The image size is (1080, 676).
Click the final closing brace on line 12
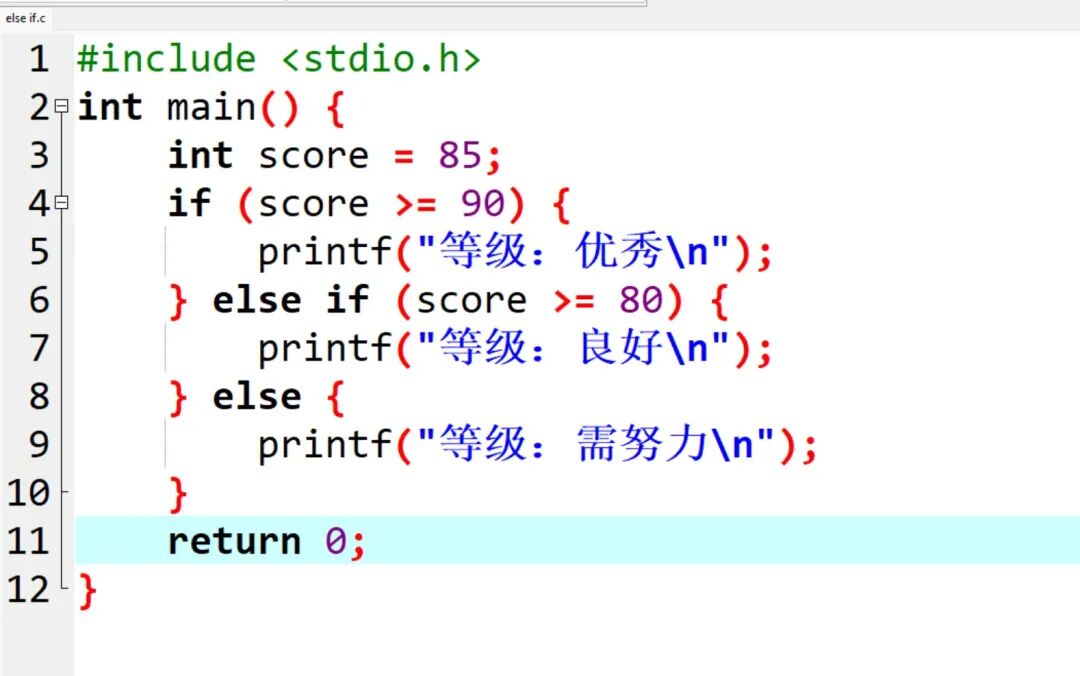(88, 590)
